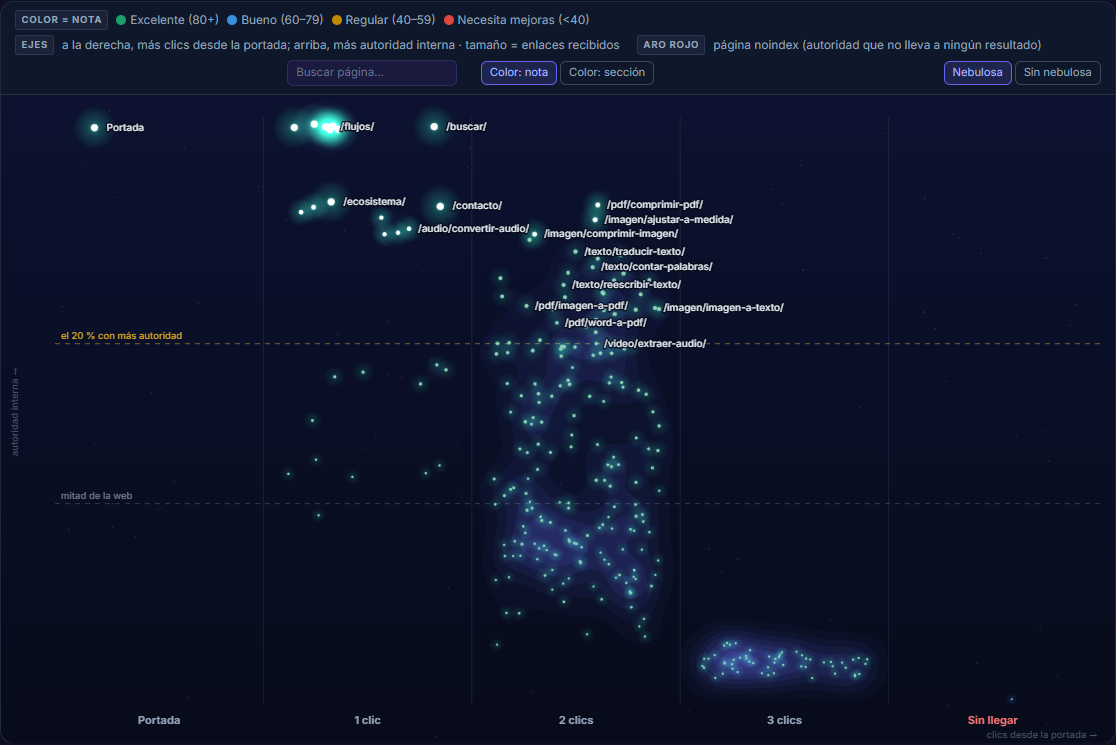Pick the /contacto/ node

[441, 206]
